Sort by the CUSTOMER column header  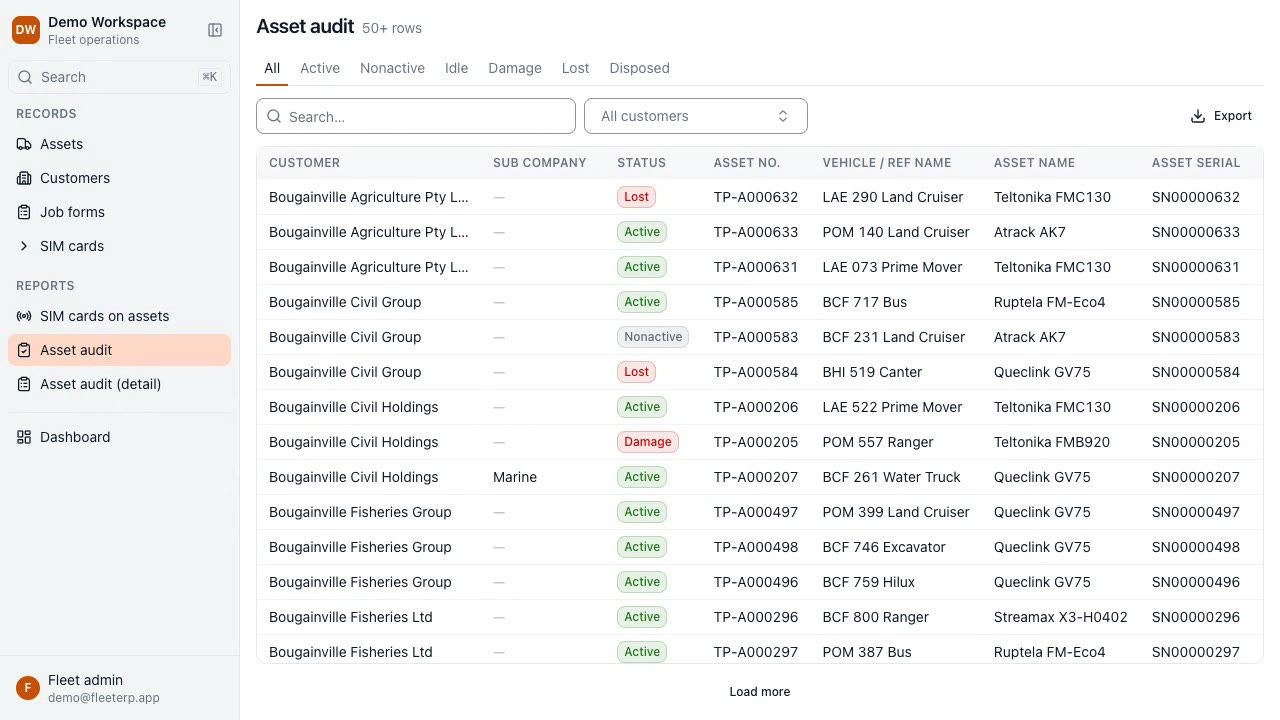pyautogui.click(x=304, y=163)
